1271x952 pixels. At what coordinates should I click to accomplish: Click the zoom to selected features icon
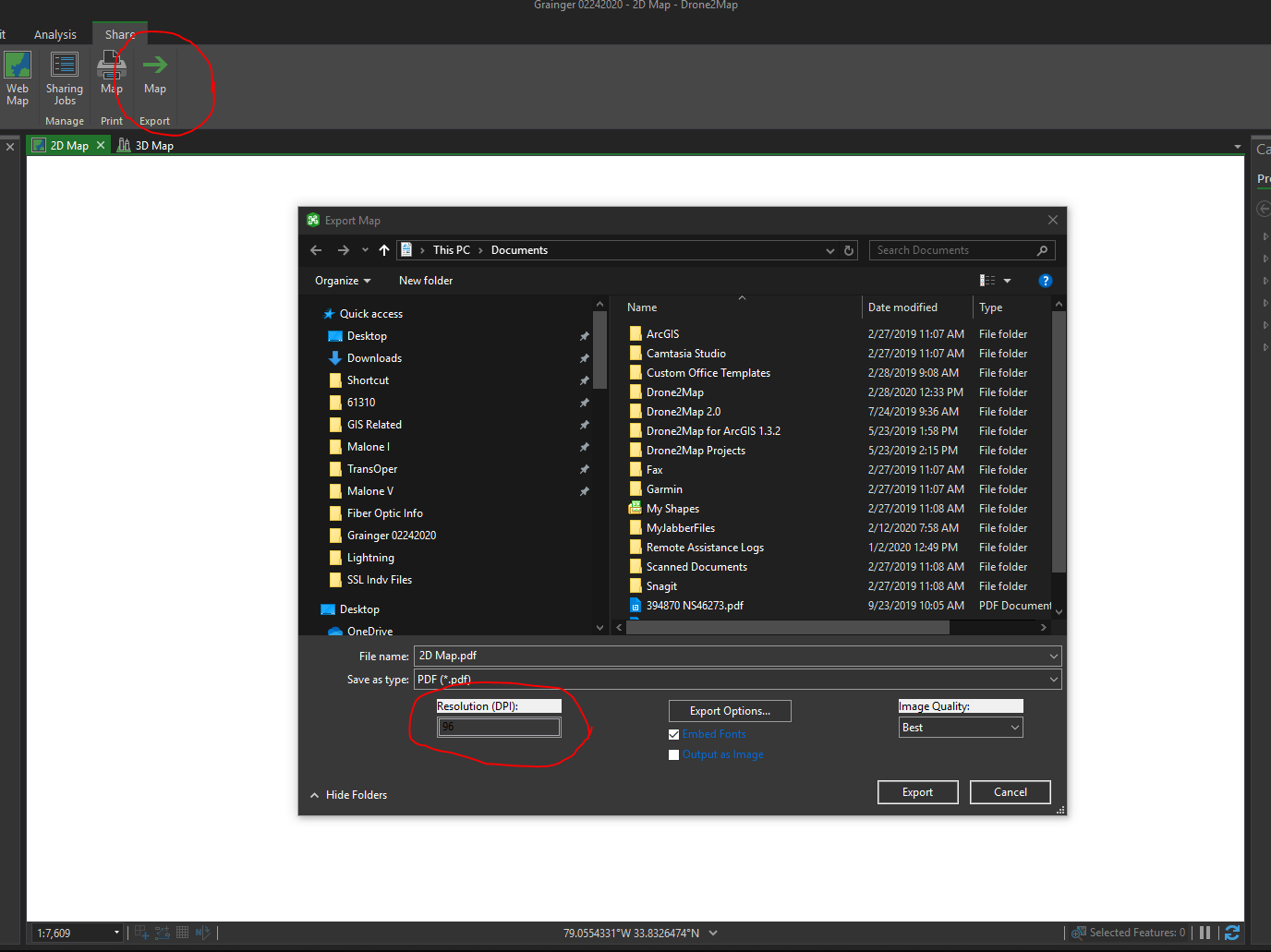point(1078,933)
